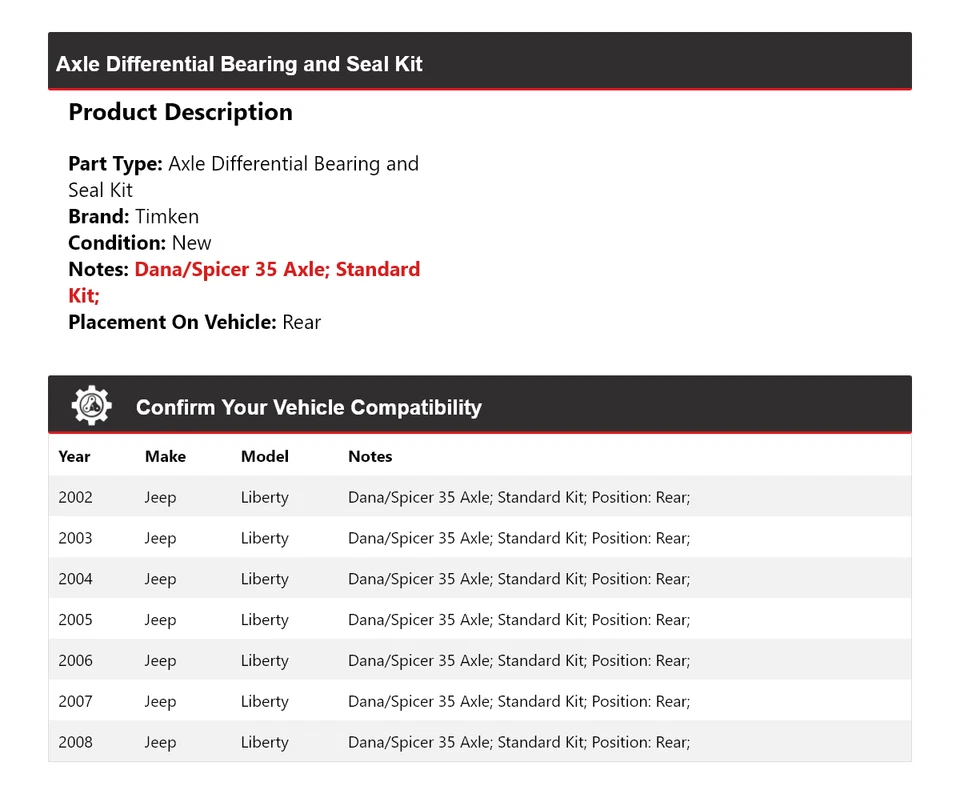Select the Jeep cell in the 2003 row

pos(160,538)
